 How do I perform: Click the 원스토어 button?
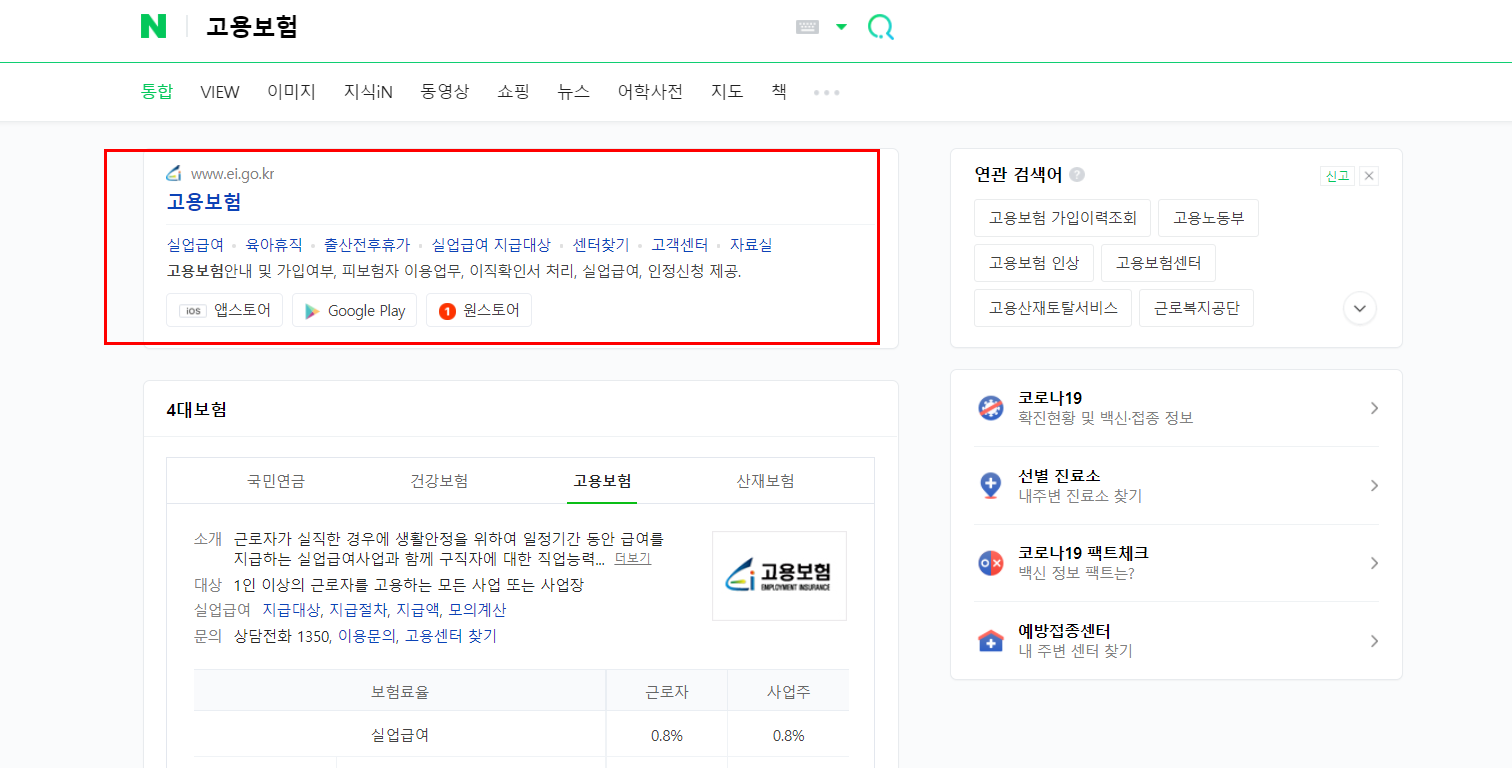click(479, 310)
